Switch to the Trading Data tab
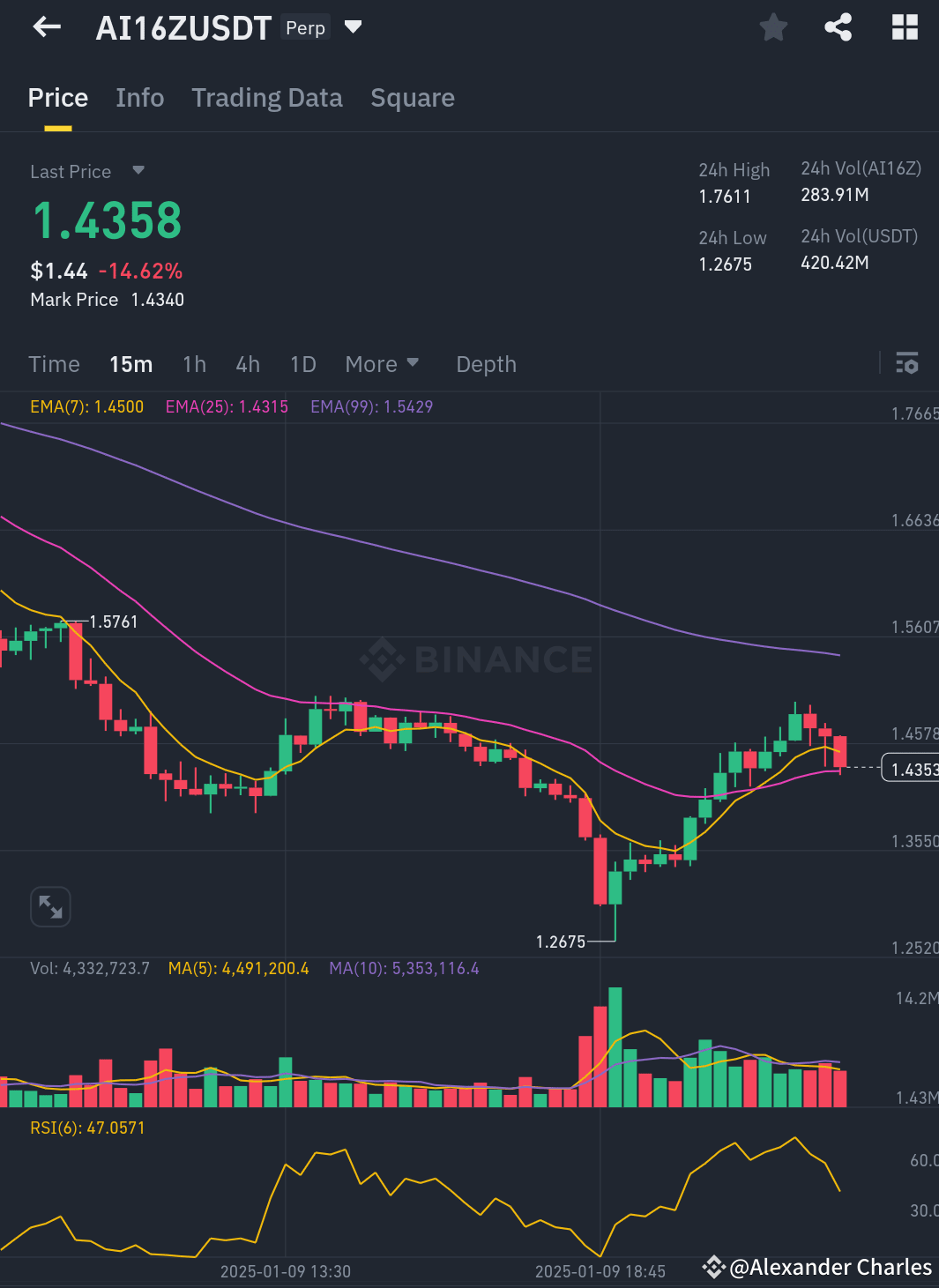 (267, 98)
